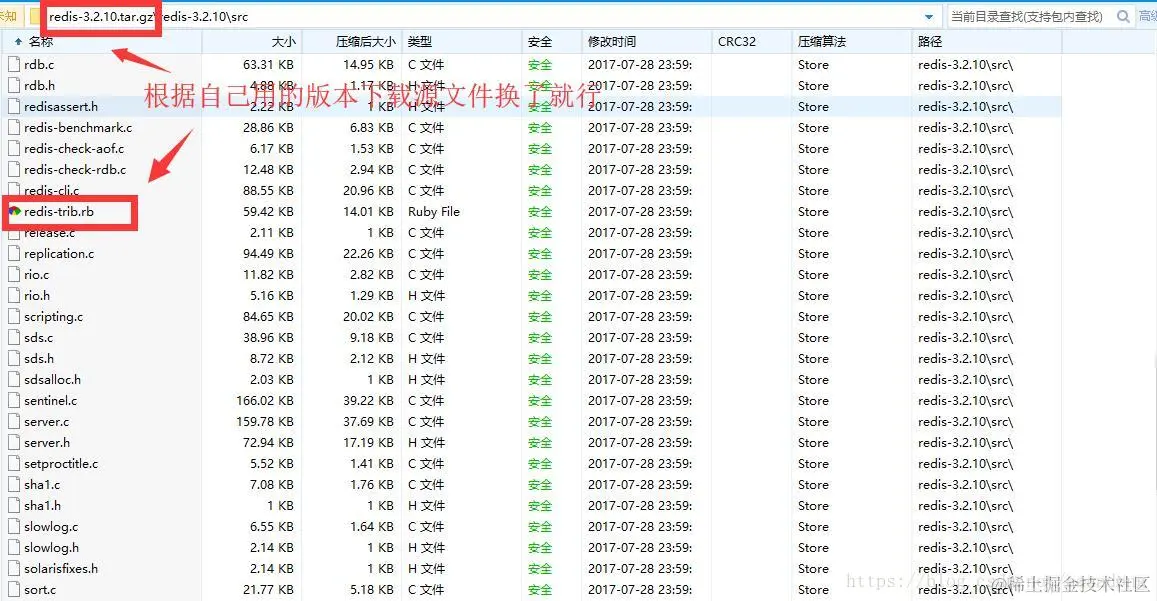
Task: Sort by the 修改时间 column header
Action: [646, 41]
